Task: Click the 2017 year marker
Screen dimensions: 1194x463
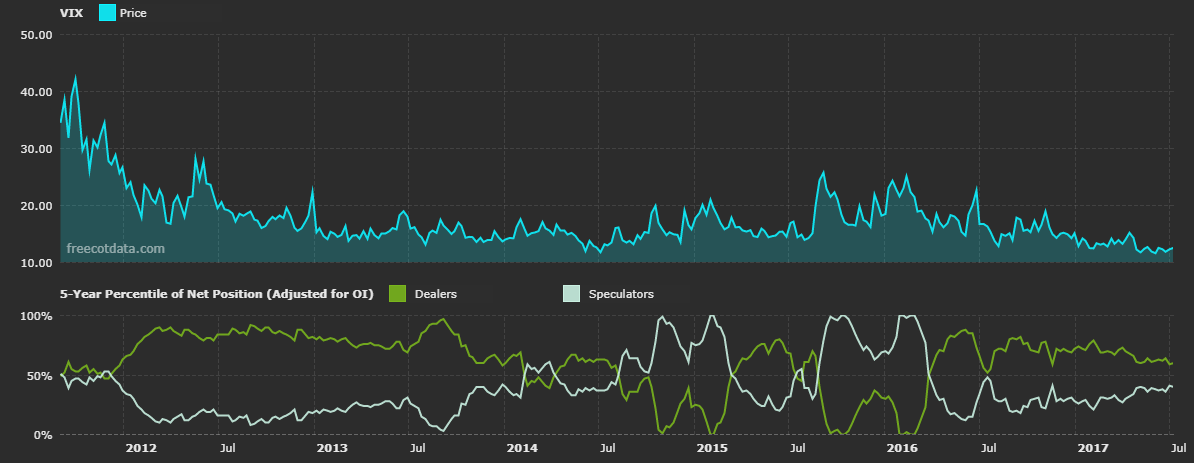Action: (x=1093, y=449)
